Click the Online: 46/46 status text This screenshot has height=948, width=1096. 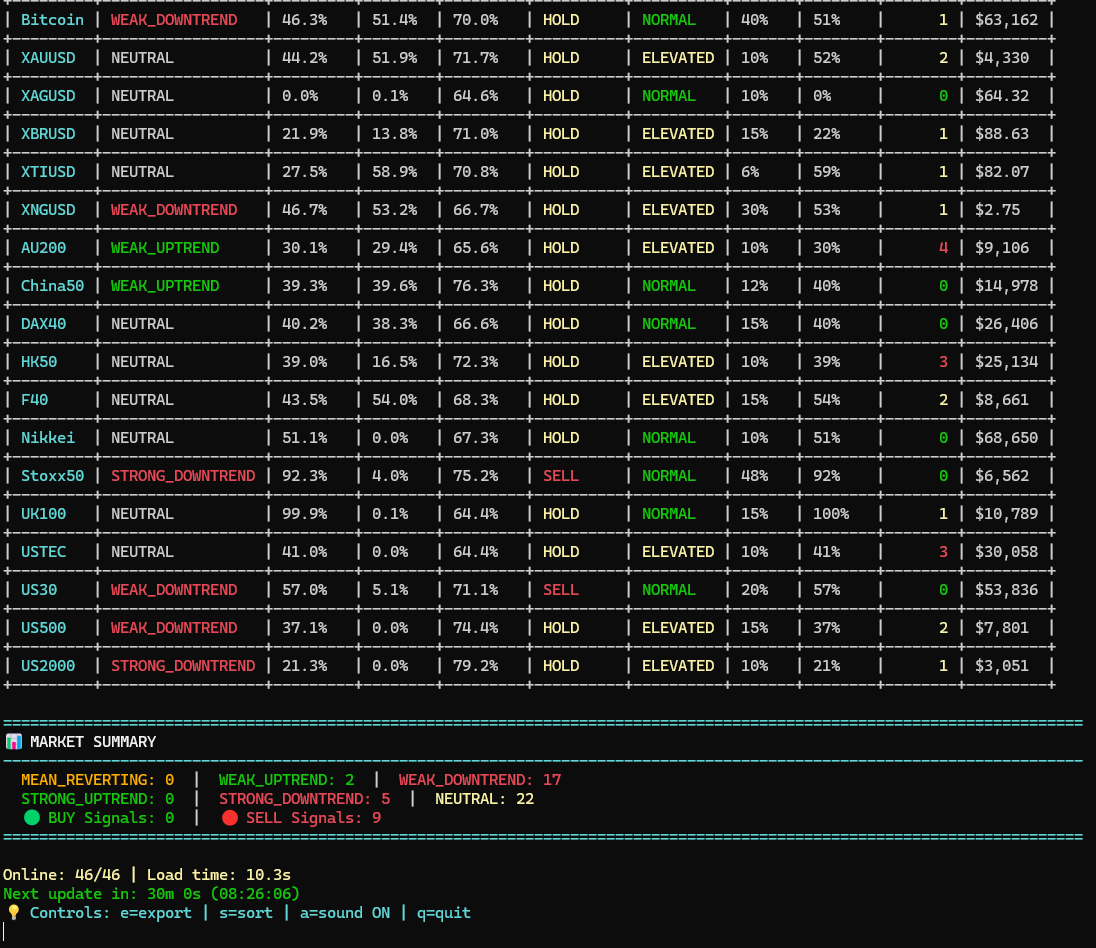point(62,875)
